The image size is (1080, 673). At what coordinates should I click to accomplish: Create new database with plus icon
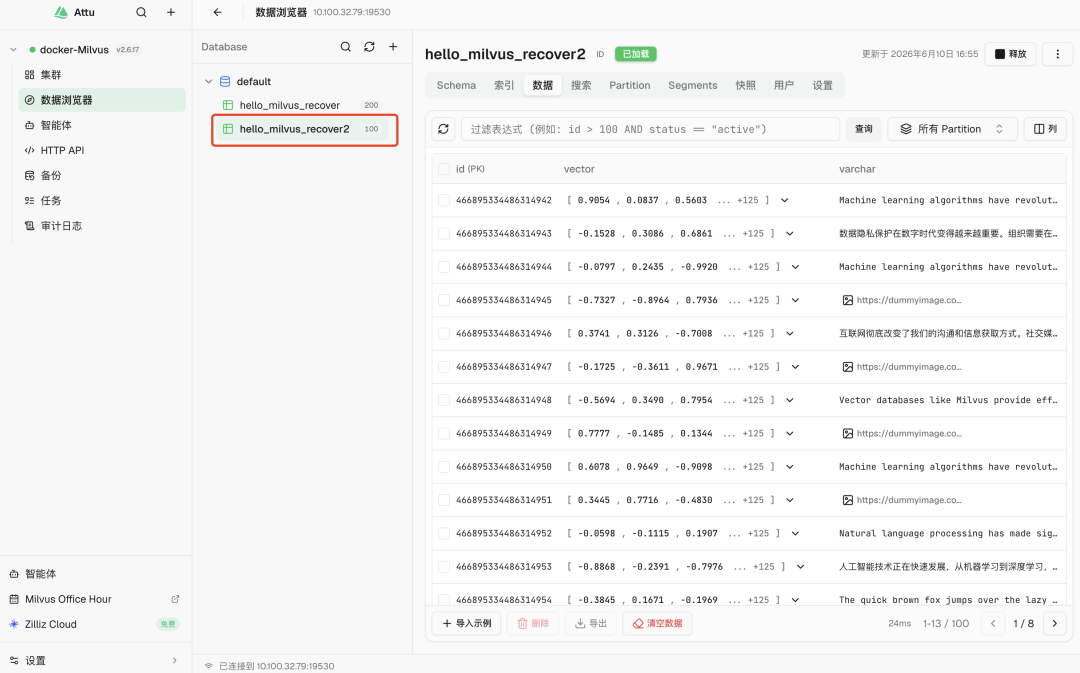click(x=393, y=47)
